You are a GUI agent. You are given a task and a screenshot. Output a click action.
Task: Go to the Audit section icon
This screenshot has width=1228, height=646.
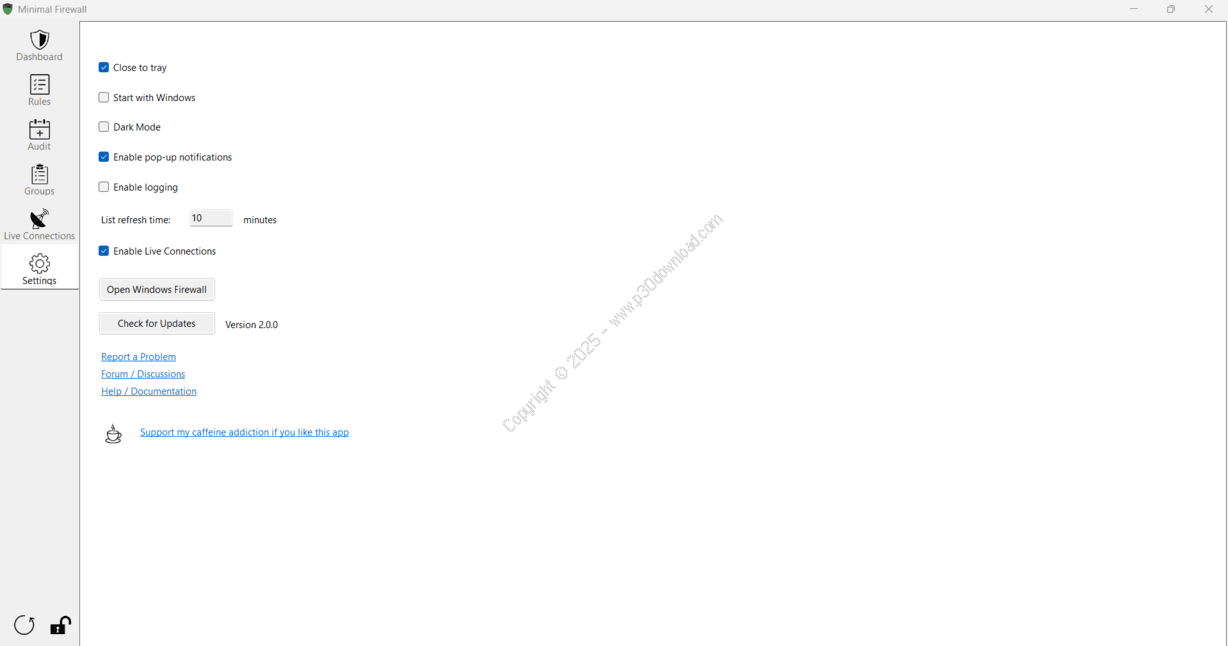tap(40, 130)
